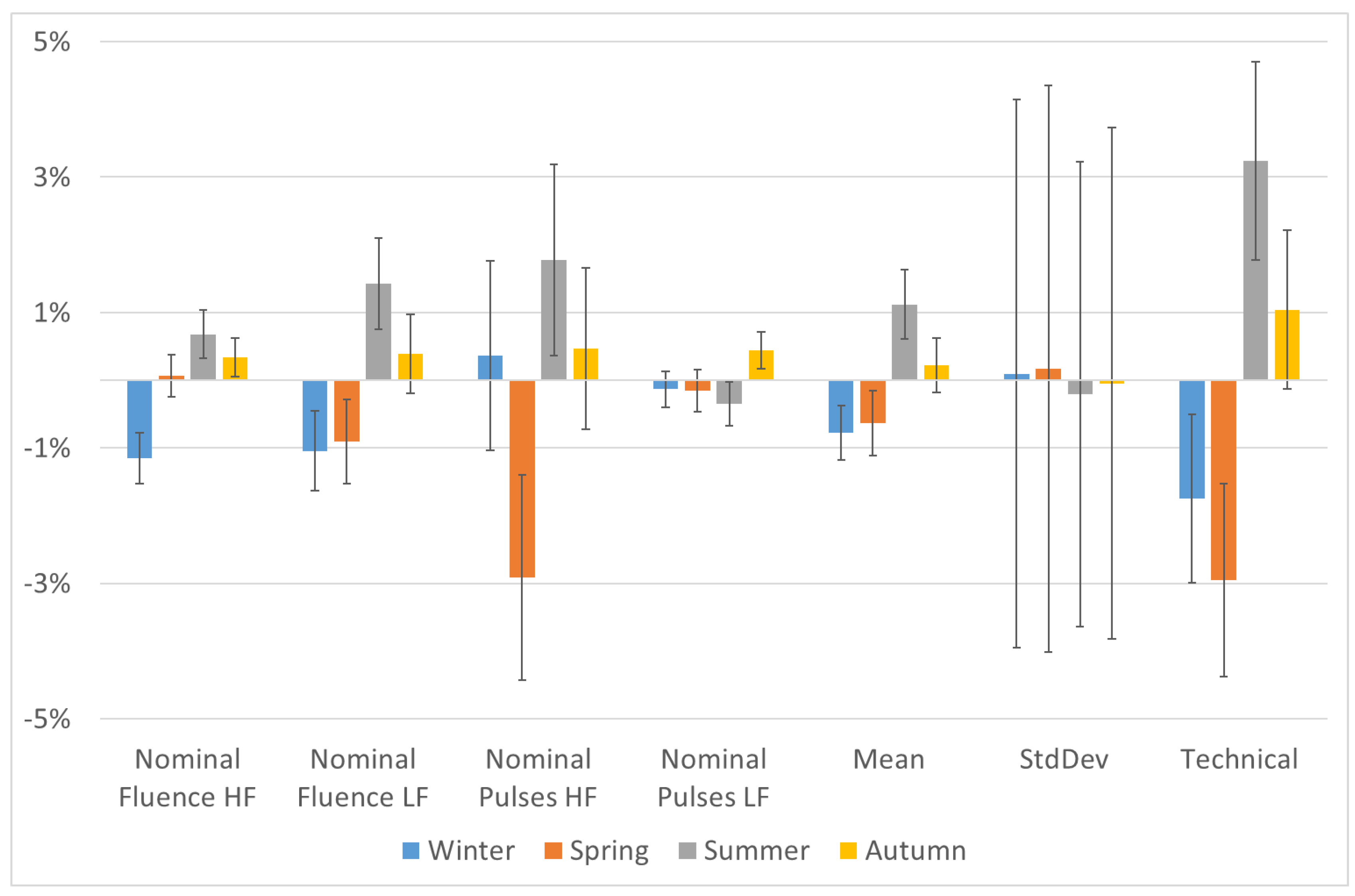Click the Mean category axis label

point(888,760)
